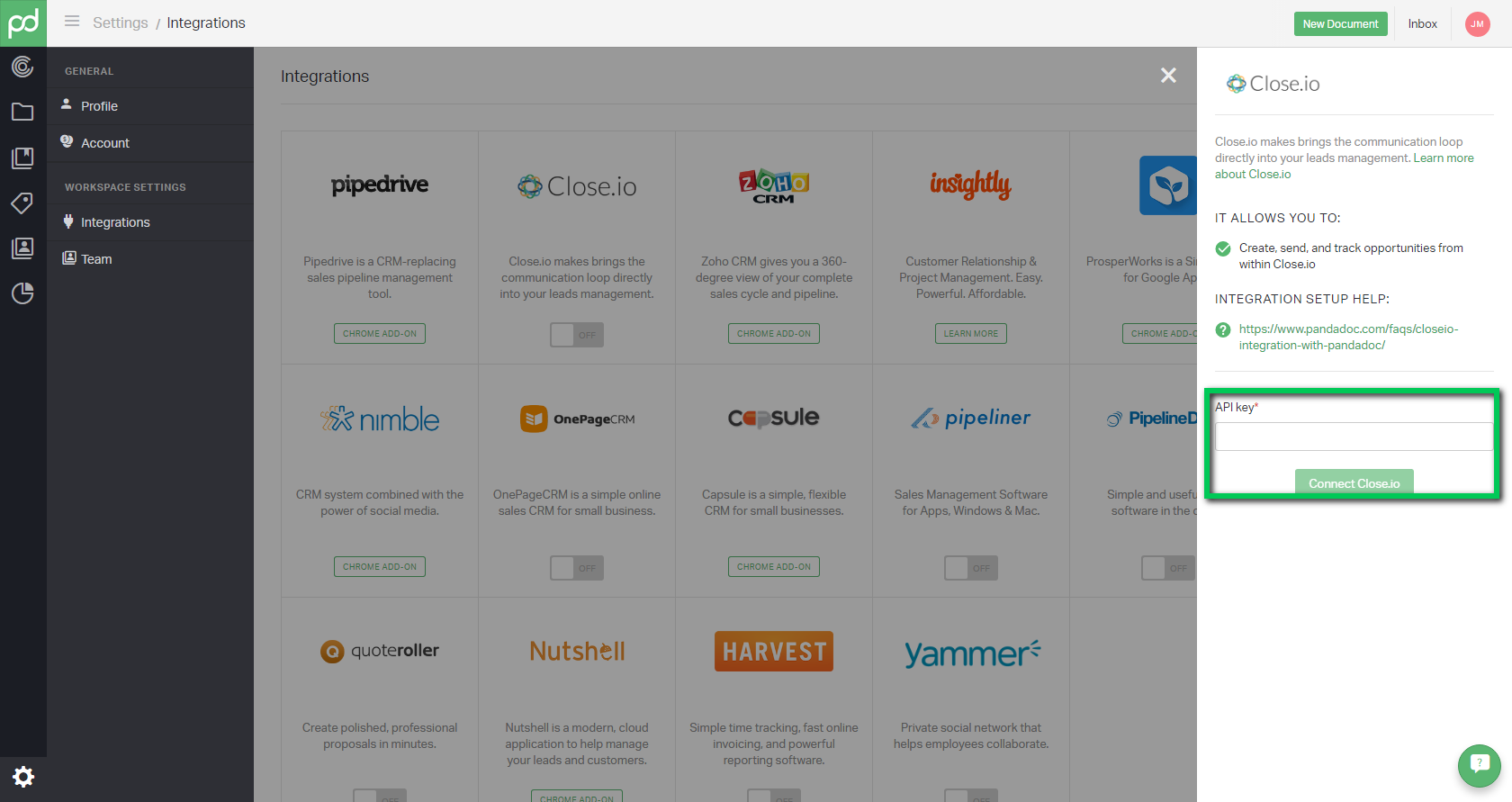
Task: Click the Nutshell logo
Action: click(577, 651)
